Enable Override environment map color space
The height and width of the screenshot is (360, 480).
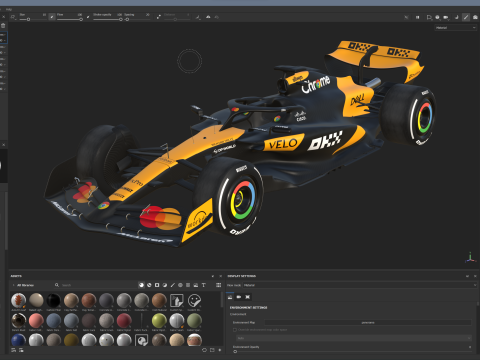coord(235,330)
